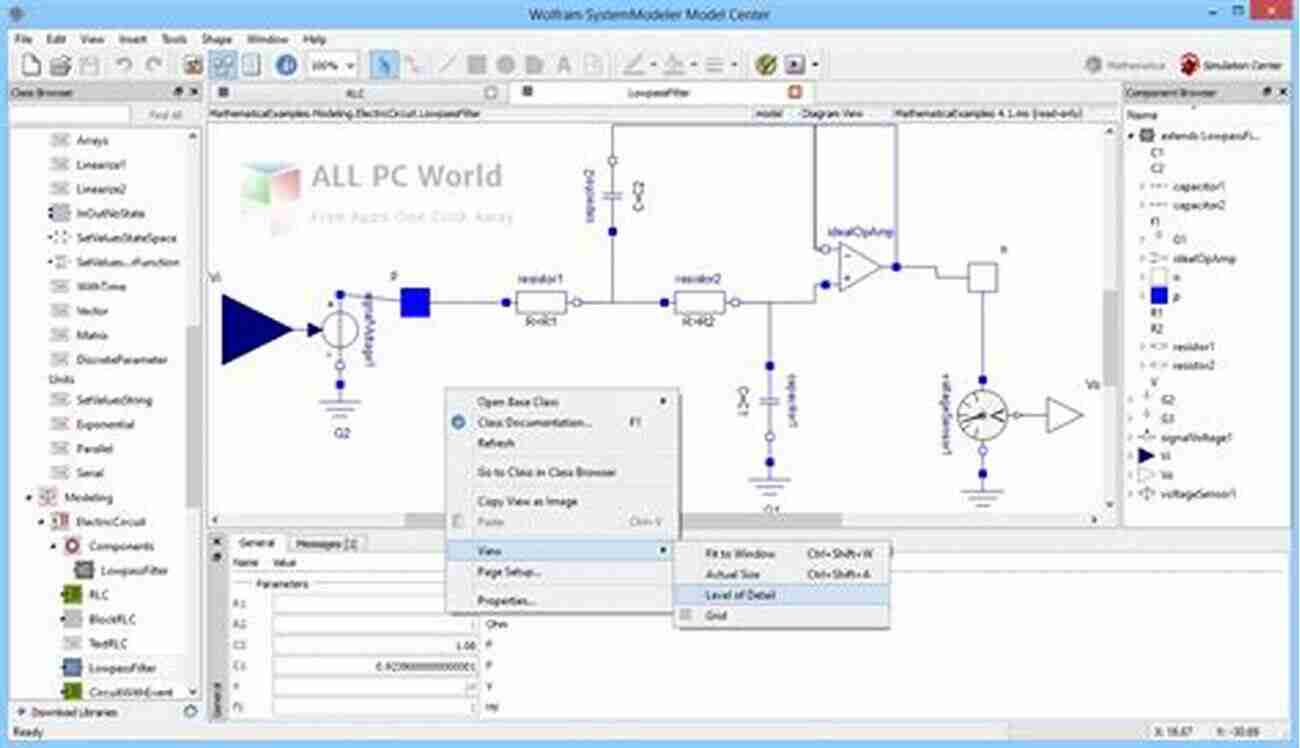Screen dimensions: 1300x748
Task: Open the Shape menu
Action: [217, 39]
